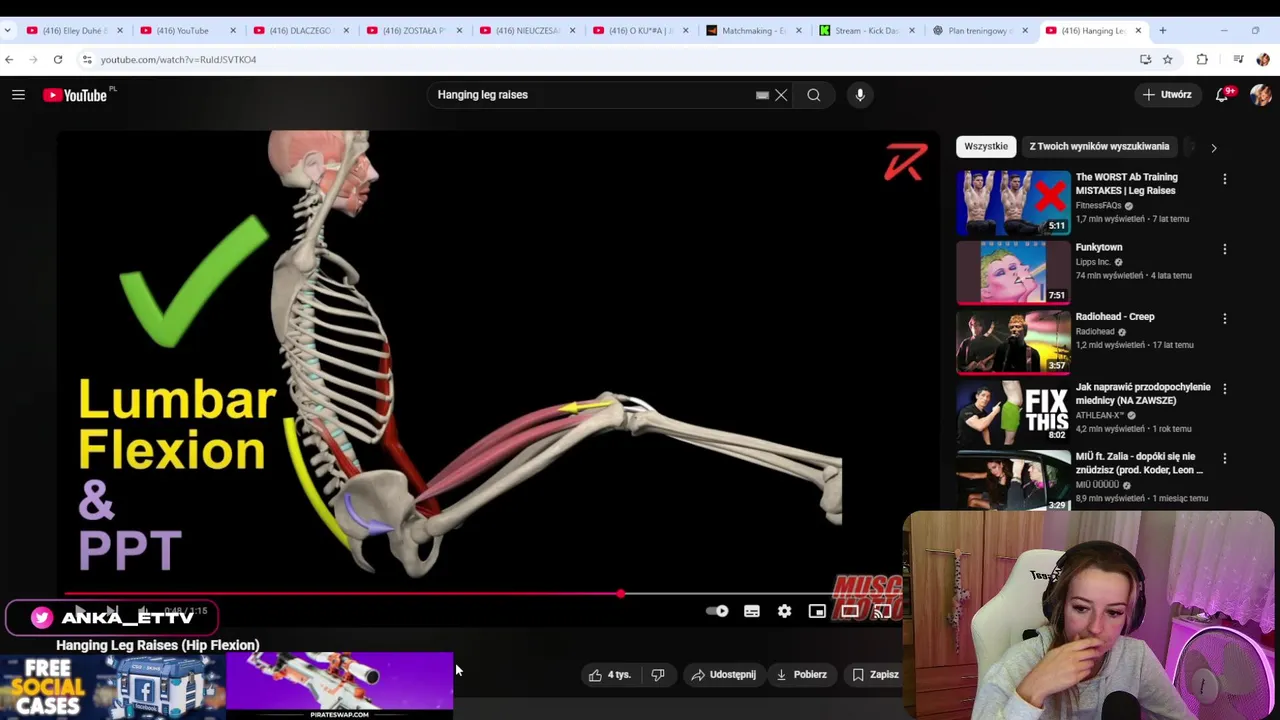Open options for The WORST Ab Training video

point(1225,179)
